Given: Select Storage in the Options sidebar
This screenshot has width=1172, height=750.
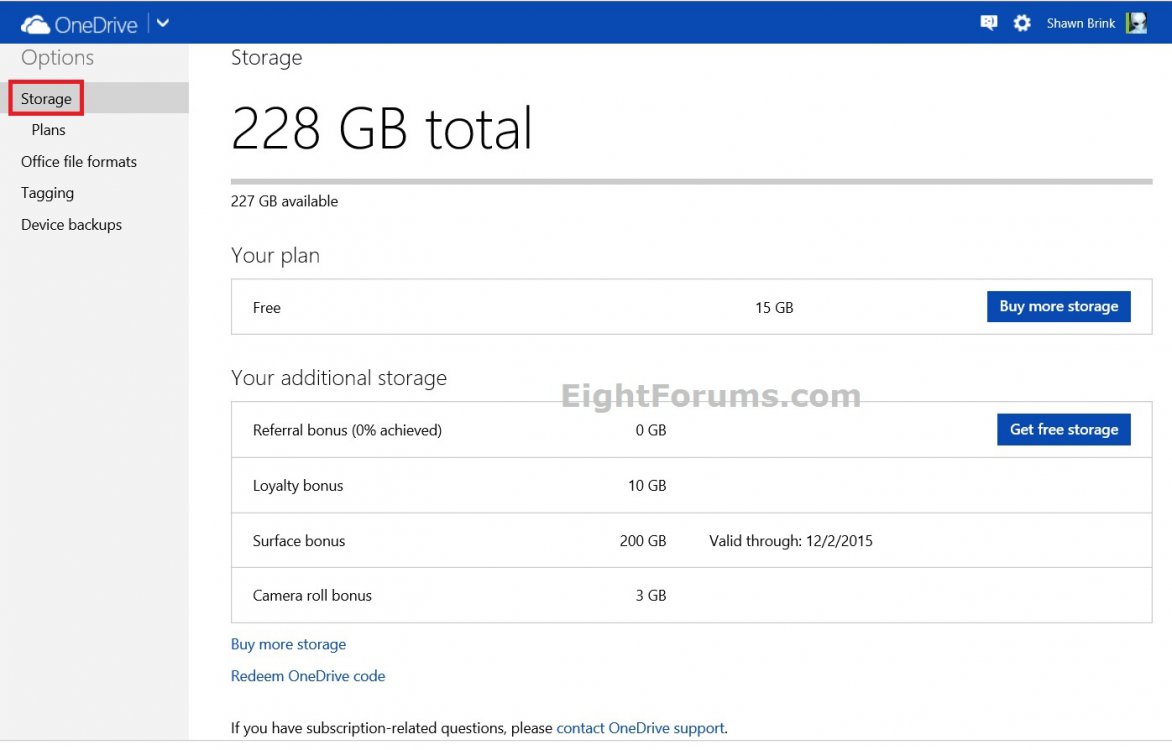Looking at the screenshot, I should click(x=46, y=98).
